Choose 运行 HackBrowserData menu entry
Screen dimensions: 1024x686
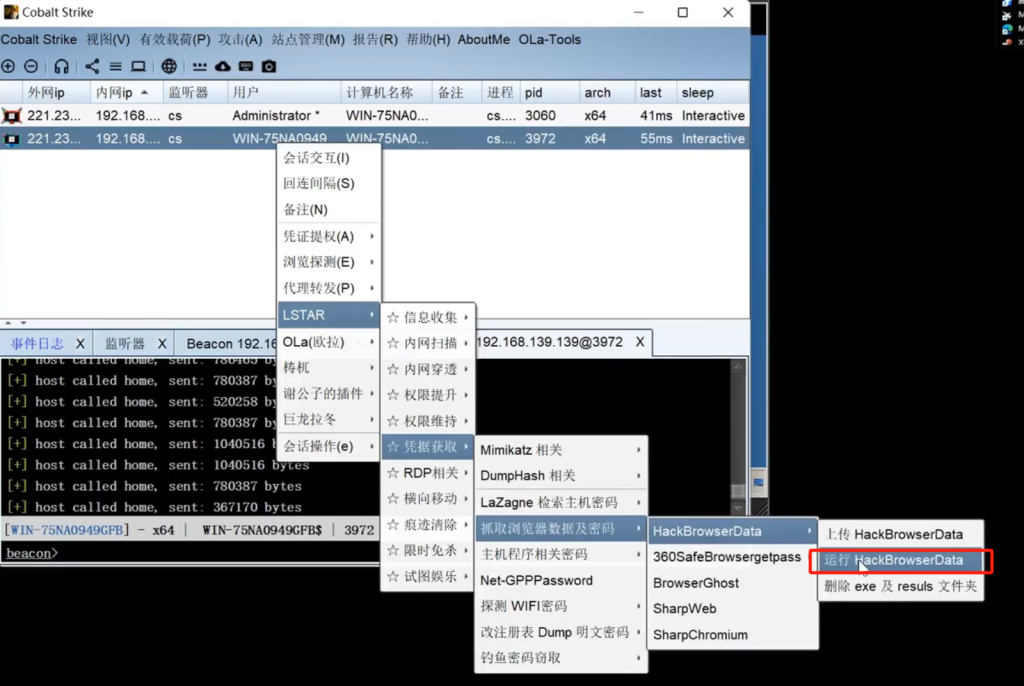click(x=901, y=561)
